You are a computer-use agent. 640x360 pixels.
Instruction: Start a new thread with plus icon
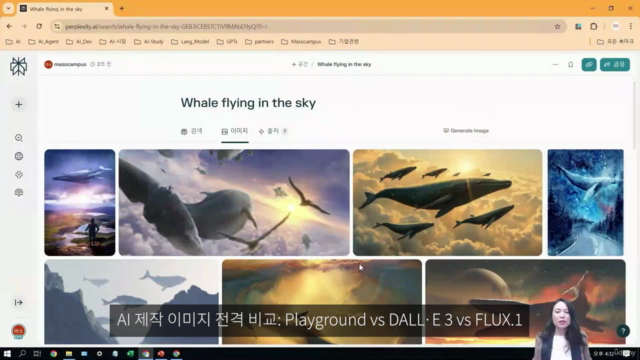[x=18, y=104]
